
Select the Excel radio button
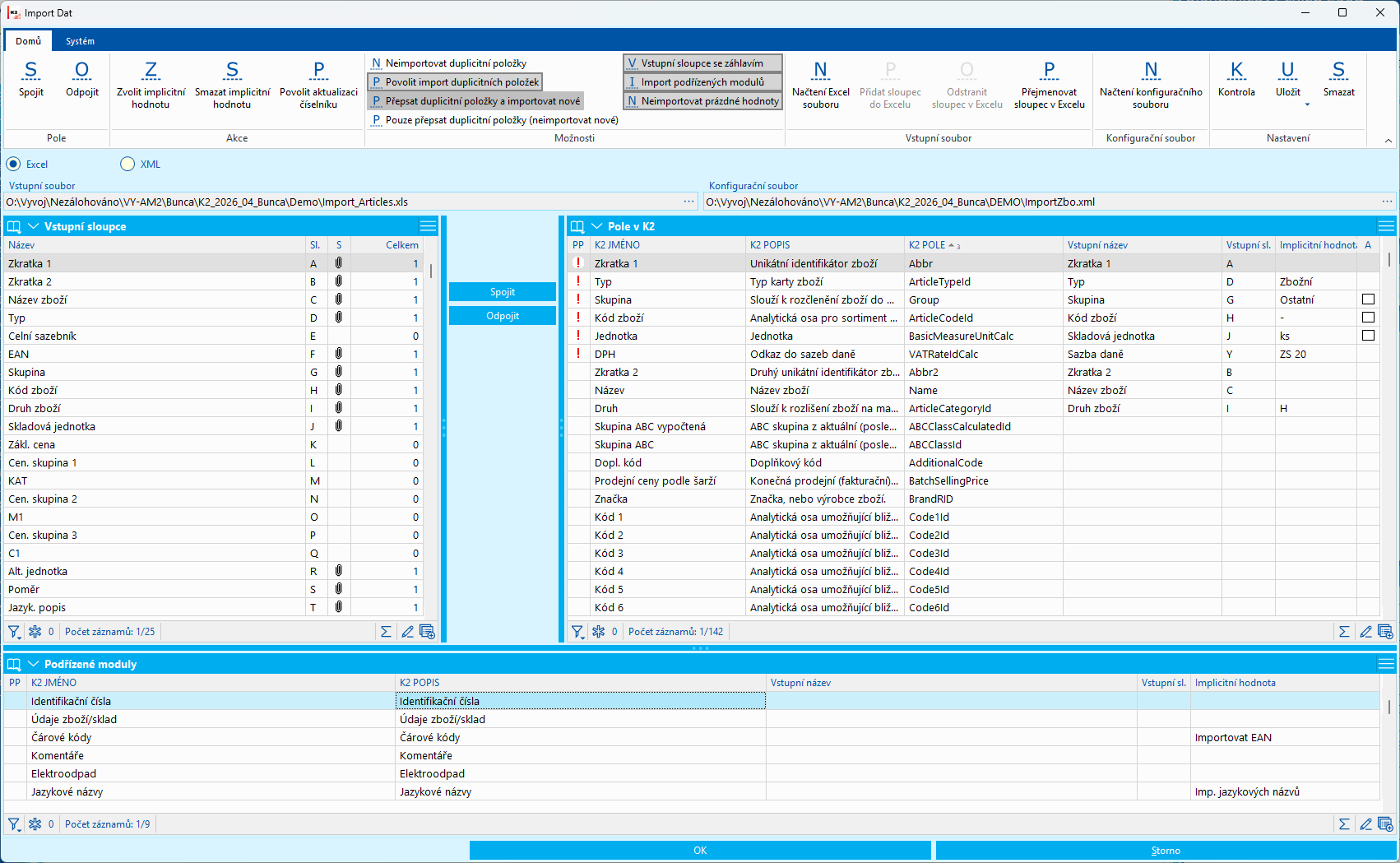click(x=13, y=164)
